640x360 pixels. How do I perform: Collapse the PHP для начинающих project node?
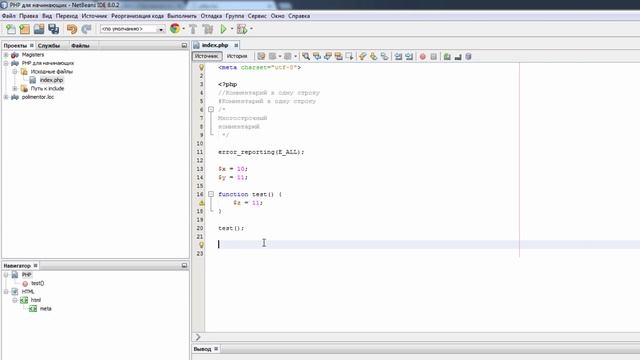coord(6,63)
